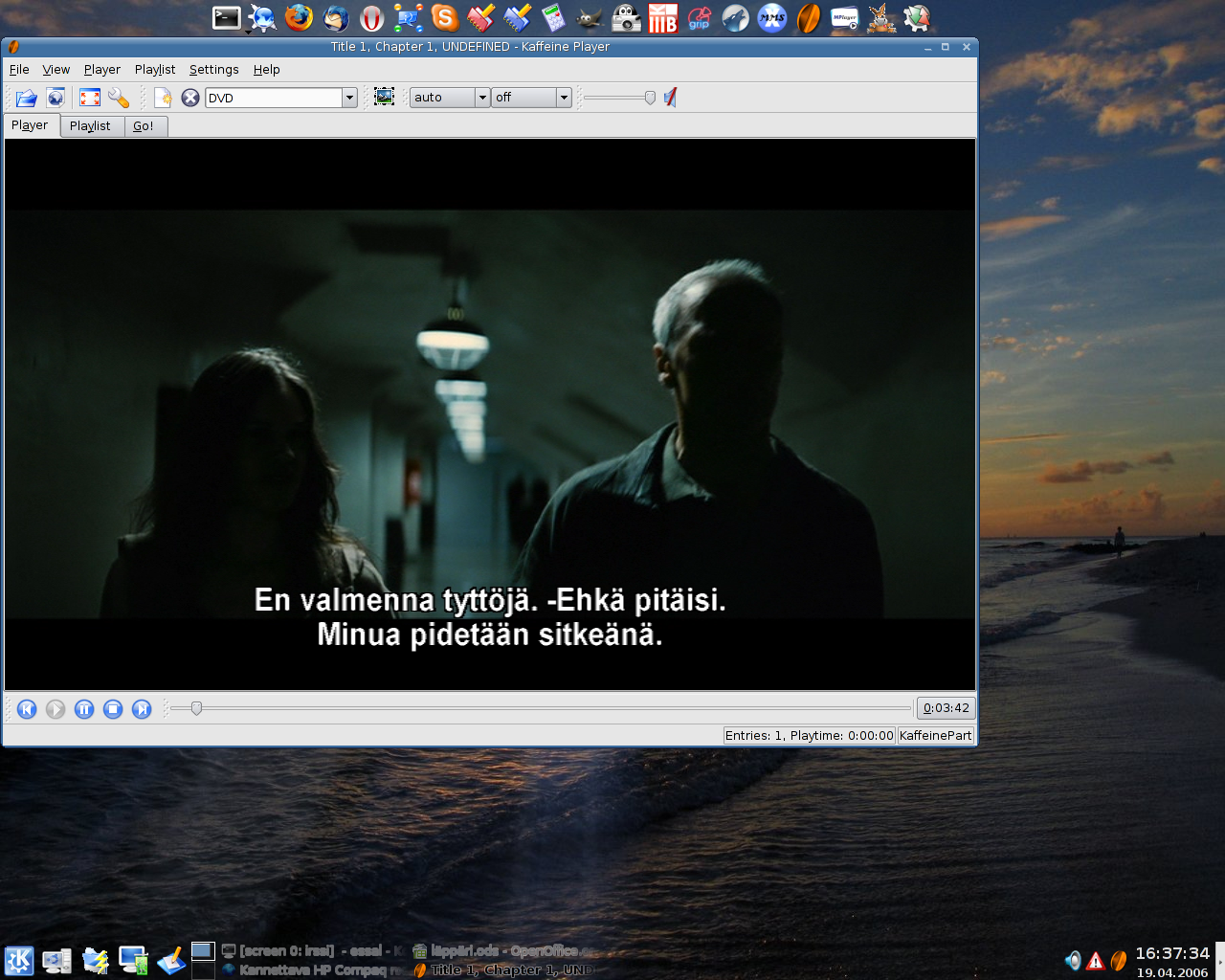The width and height of the screenshot is (1225, 980).
Task: Open the Playlist menu
Action: click(x=154, y=69)
